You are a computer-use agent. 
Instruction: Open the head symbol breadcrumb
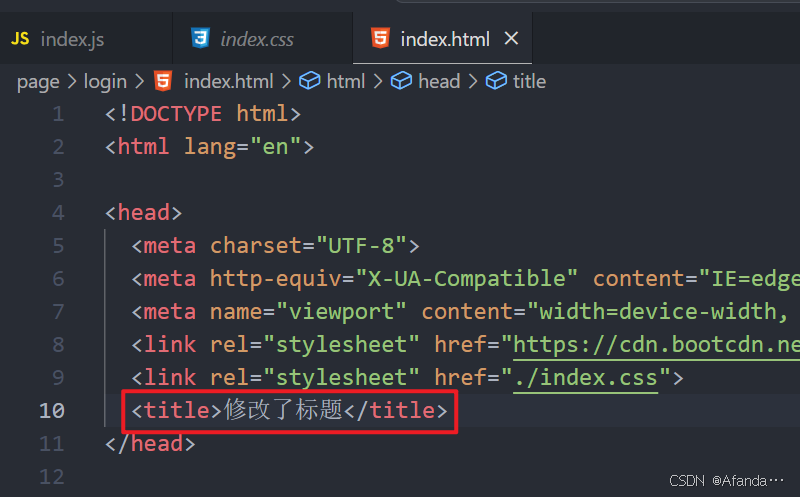click(439, 82)
